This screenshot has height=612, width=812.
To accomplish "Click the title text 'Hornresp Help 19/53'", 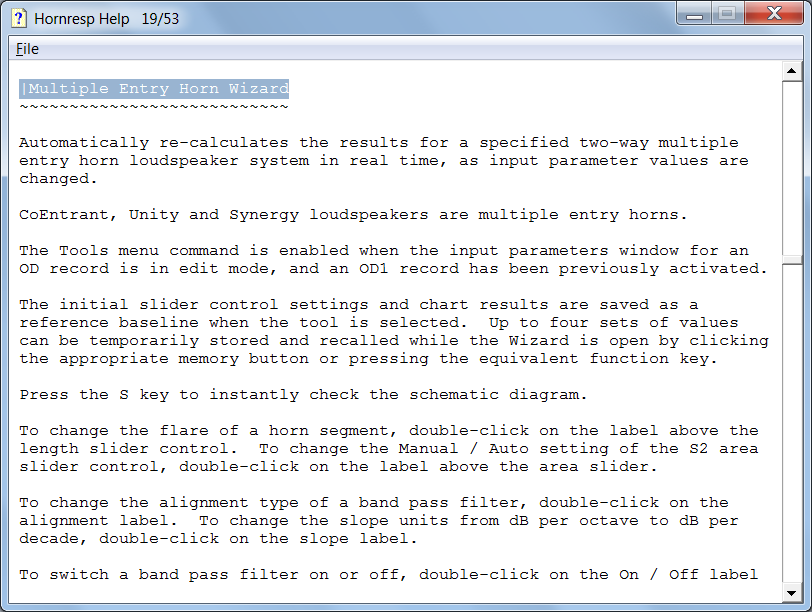I will (x=107, y=19).
